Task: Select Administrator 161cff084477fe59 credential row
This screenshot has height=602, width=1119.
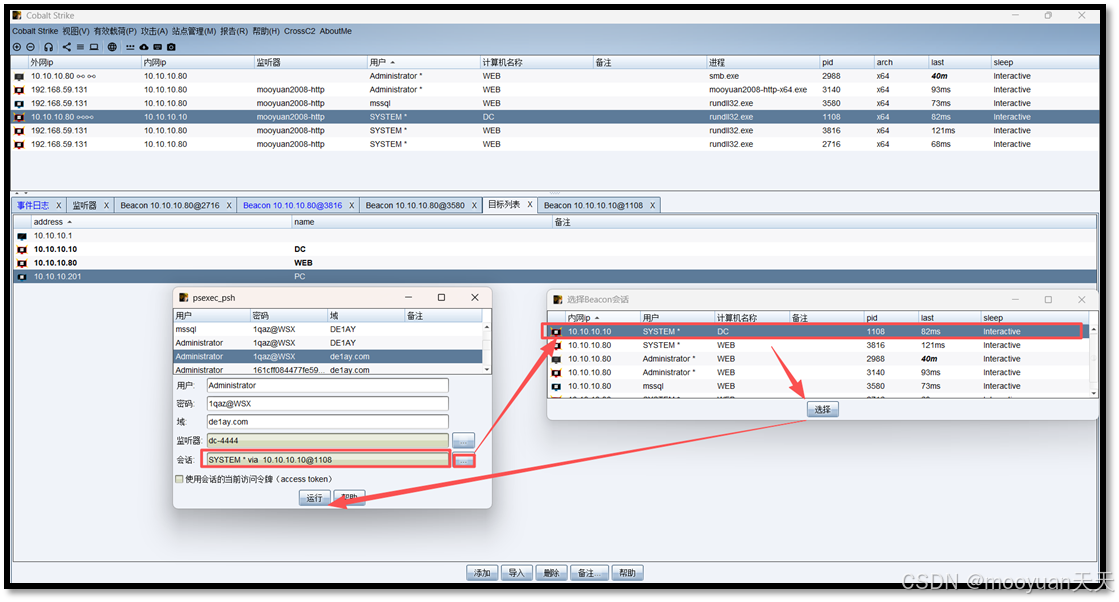Action: click(328, 370)
